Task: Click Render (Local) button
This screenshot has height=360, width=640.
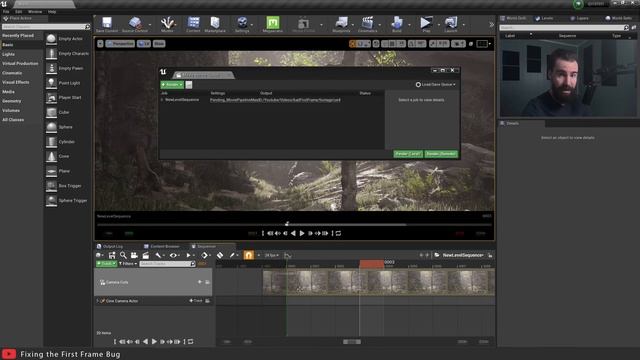Action: click(x=408, y=154)
